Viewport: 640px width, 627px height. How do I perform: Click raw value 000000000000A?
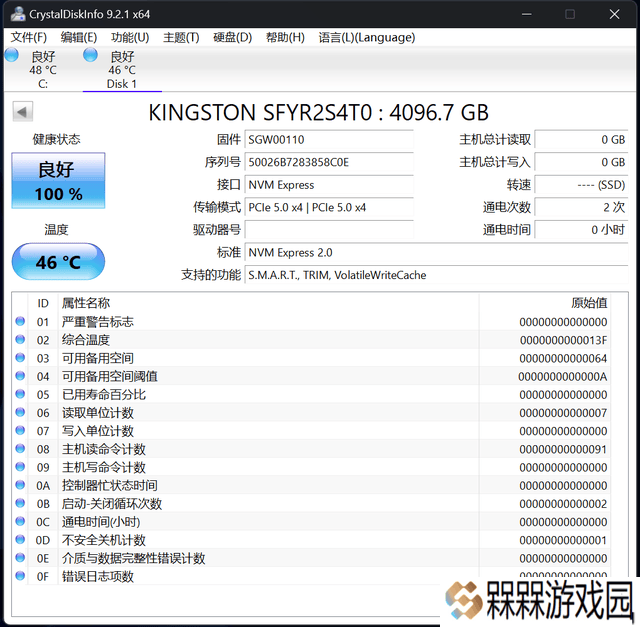point(563,376)
